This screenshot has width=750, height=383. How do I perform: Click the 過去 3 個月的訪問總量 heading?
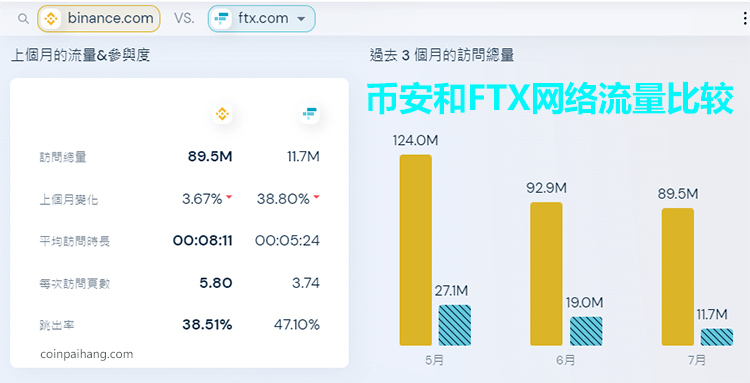[x=441, y=55]
